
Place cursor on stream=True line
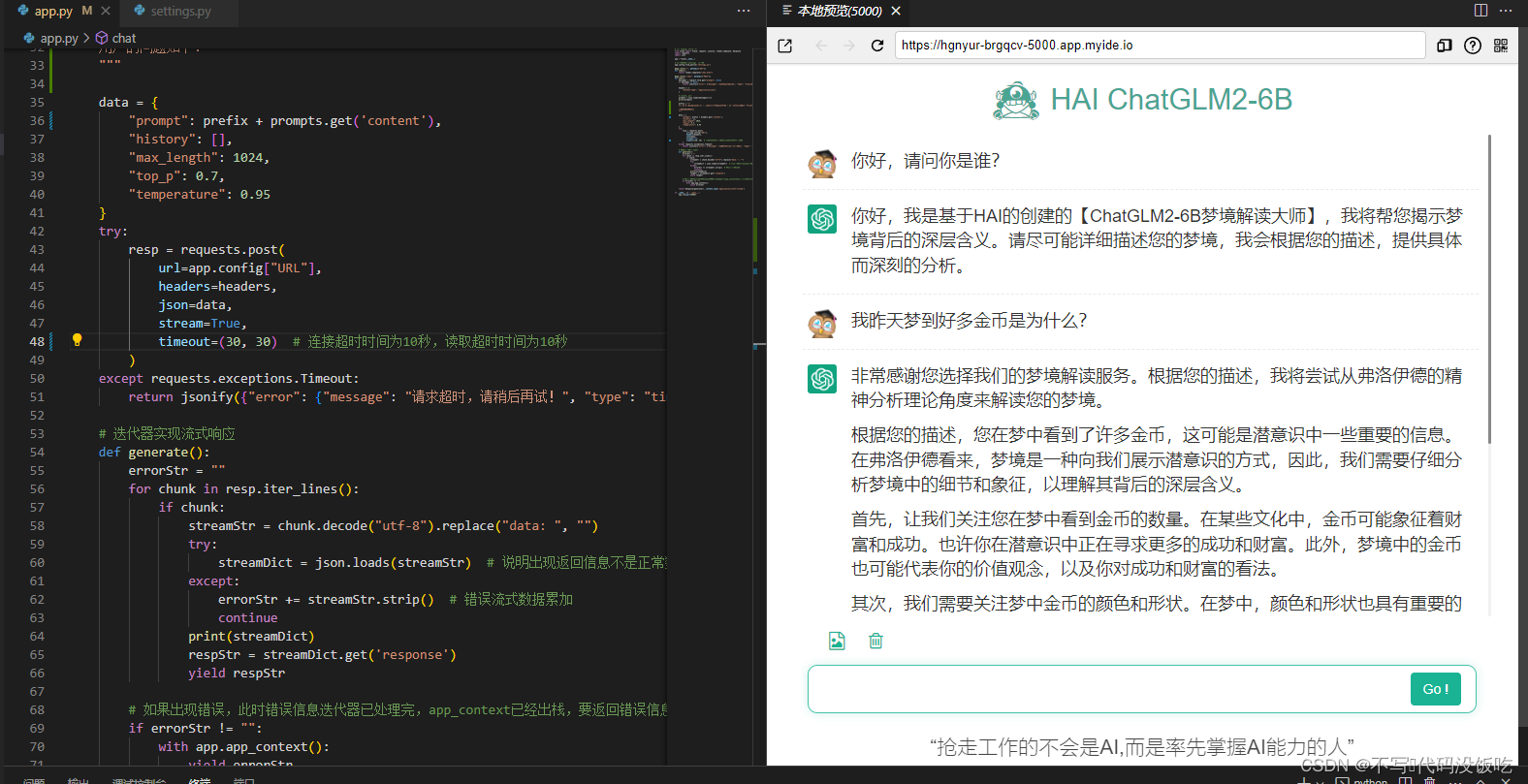[x=203, y=323]
